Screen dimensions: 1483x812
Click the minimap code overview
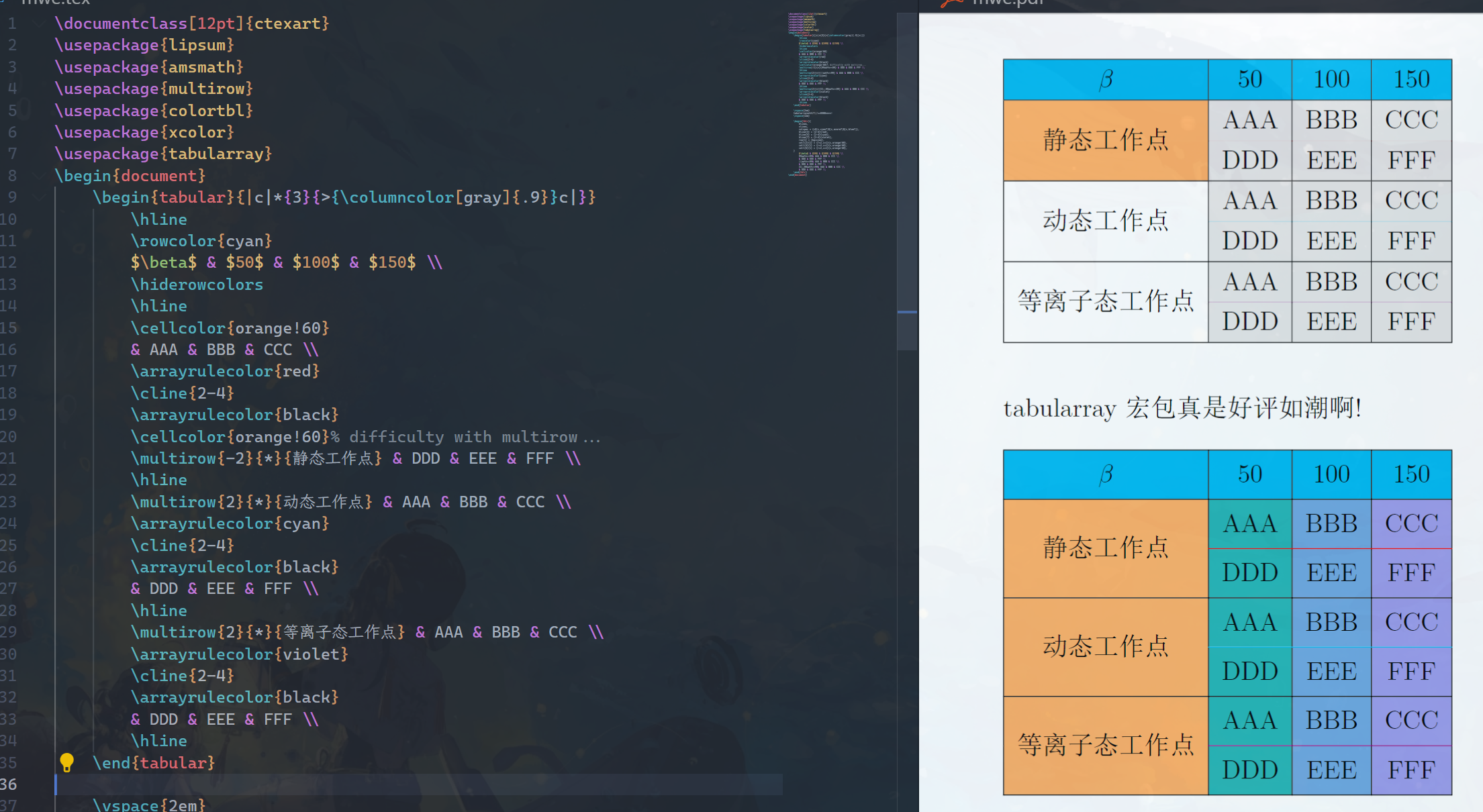click(829, 94)
